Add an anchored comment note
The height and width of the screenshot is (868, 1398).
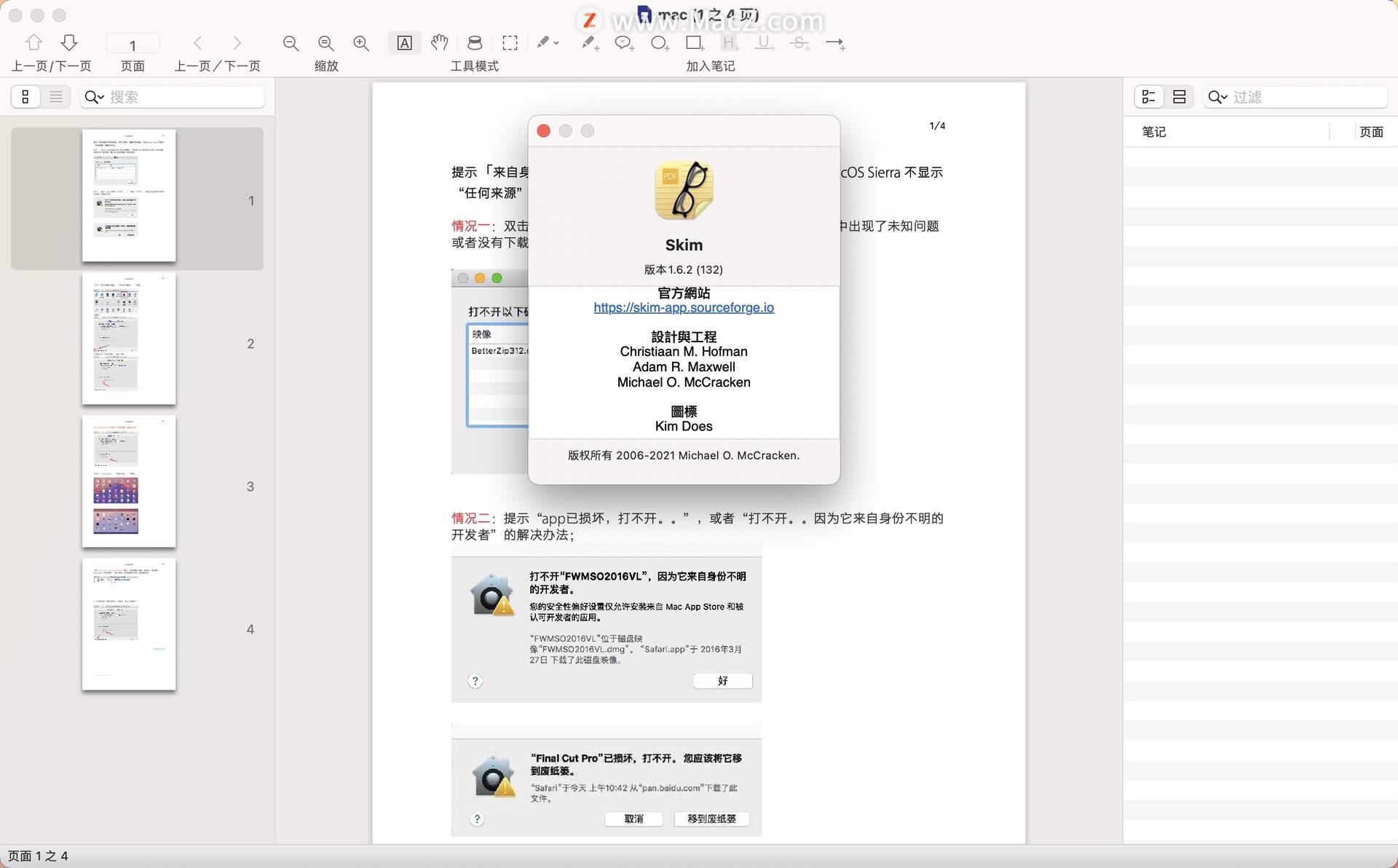tap(624, 43)
